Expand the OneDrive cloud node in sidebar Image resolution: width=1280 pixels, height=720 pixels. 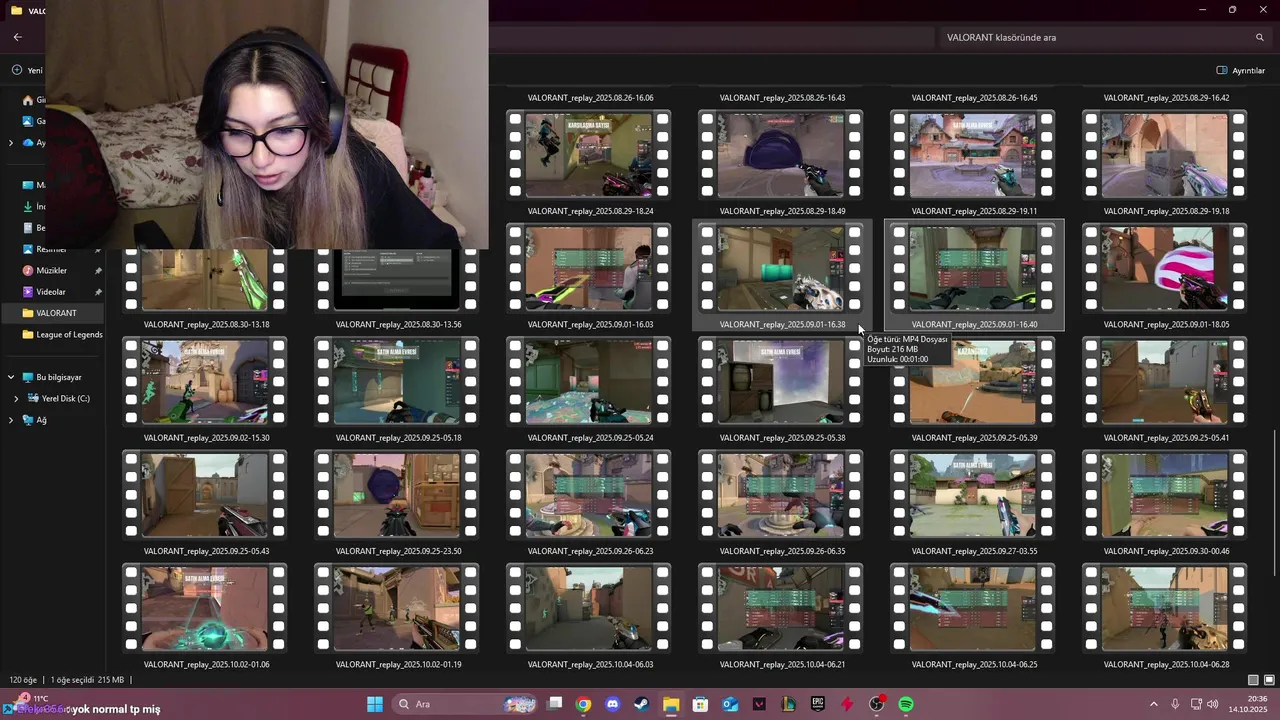click(11, 143)
